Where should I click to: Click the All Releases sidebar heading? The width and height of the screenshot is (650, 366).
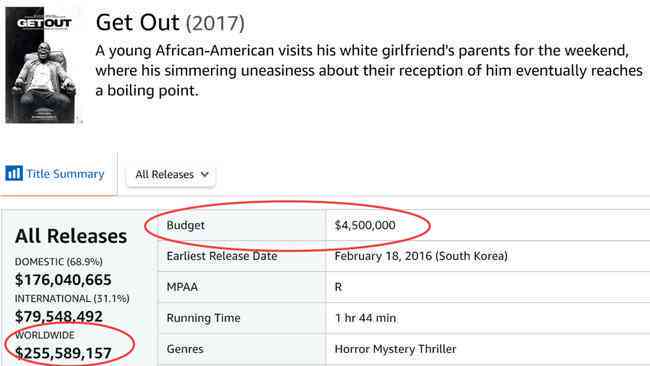(x=71, y=236)
